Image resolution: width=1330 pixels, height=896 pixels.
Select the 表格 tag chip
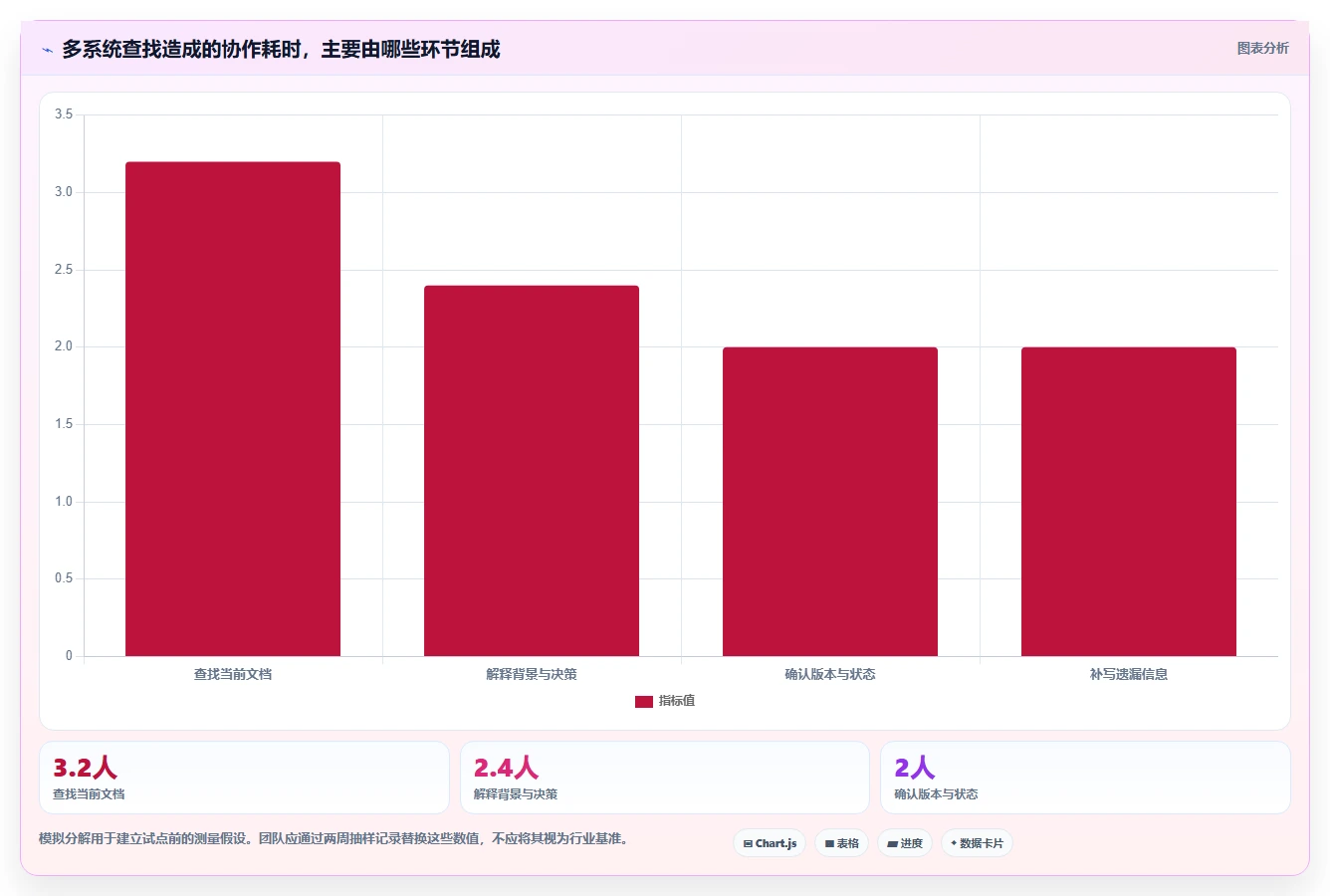[x=841, y=843]
